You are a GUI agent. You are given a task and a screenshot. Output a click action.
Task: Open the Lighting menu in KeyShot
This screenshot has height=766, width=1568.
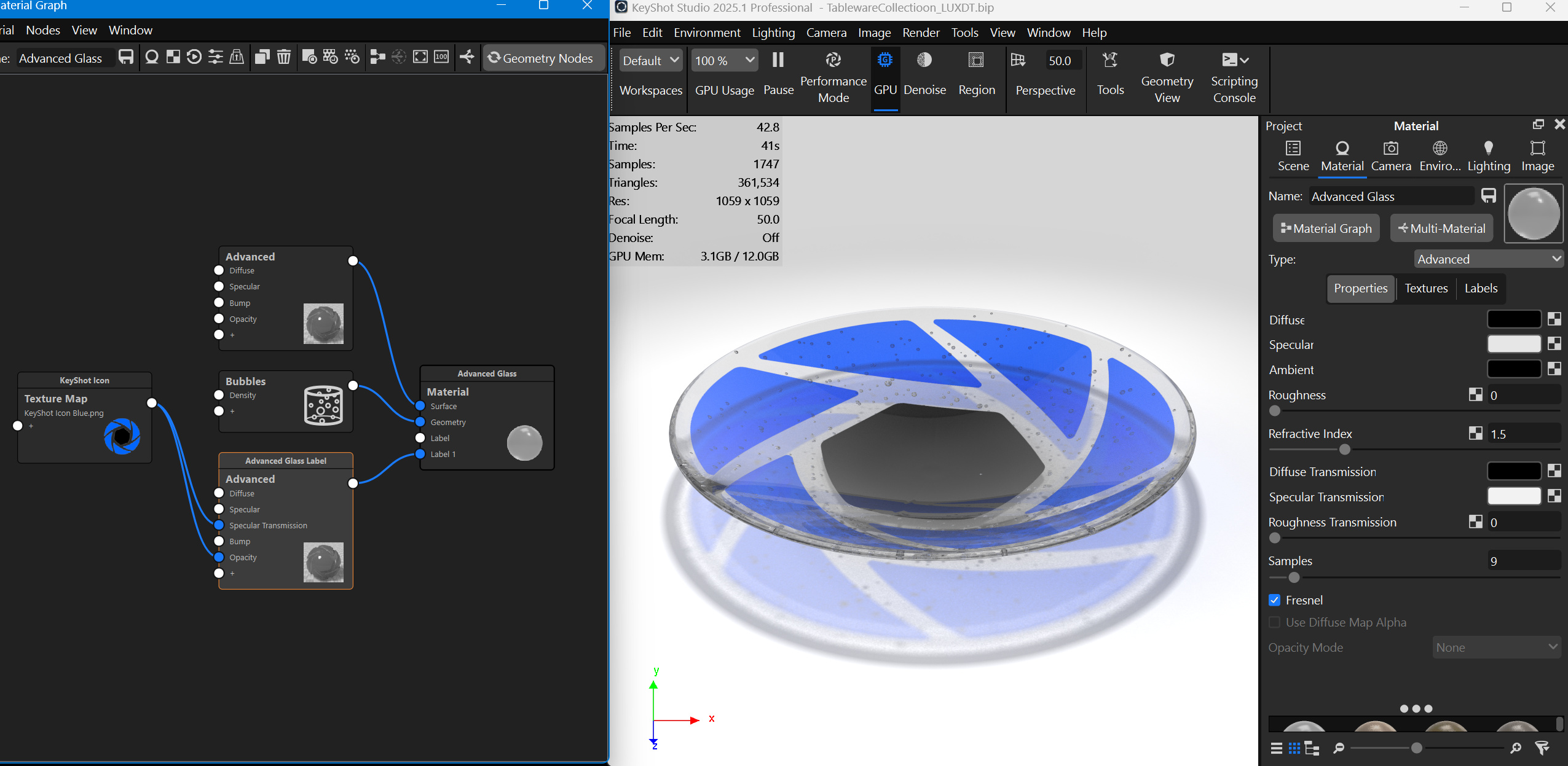pyautogui.click(x=773, y=33)
